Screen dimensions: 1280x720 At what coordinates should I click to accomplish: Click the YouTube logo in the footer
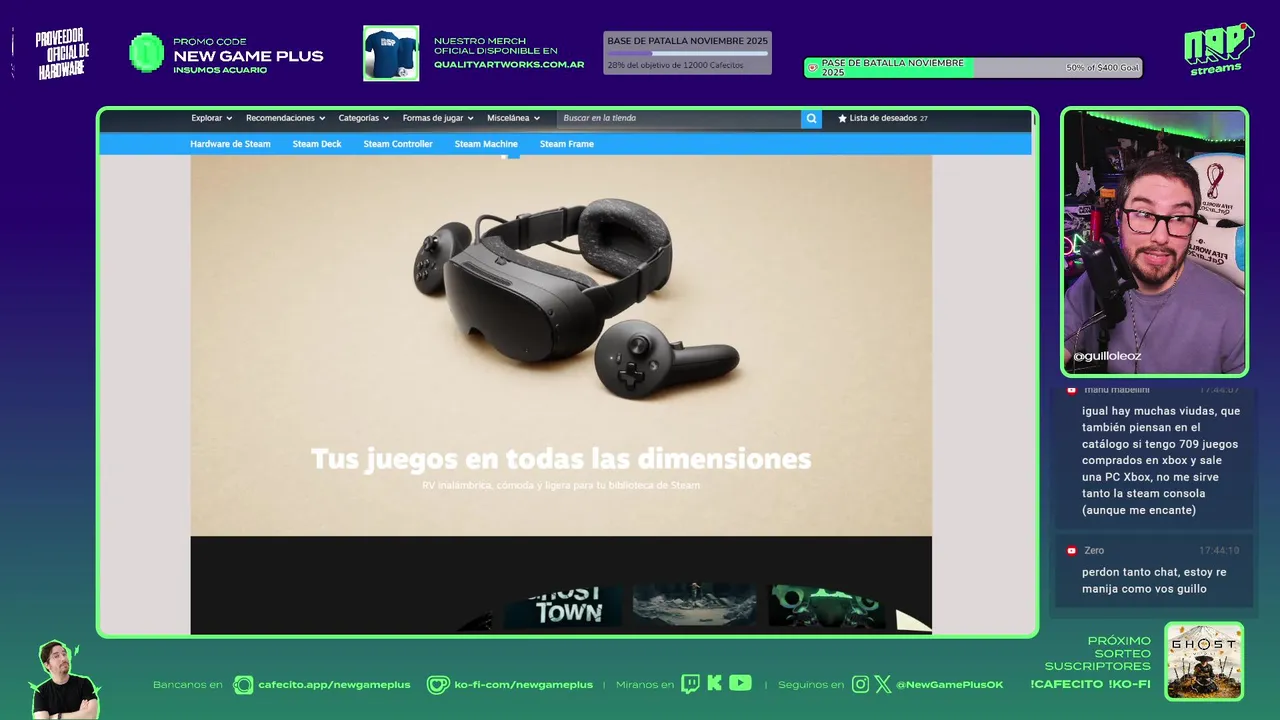click(740, 683)
